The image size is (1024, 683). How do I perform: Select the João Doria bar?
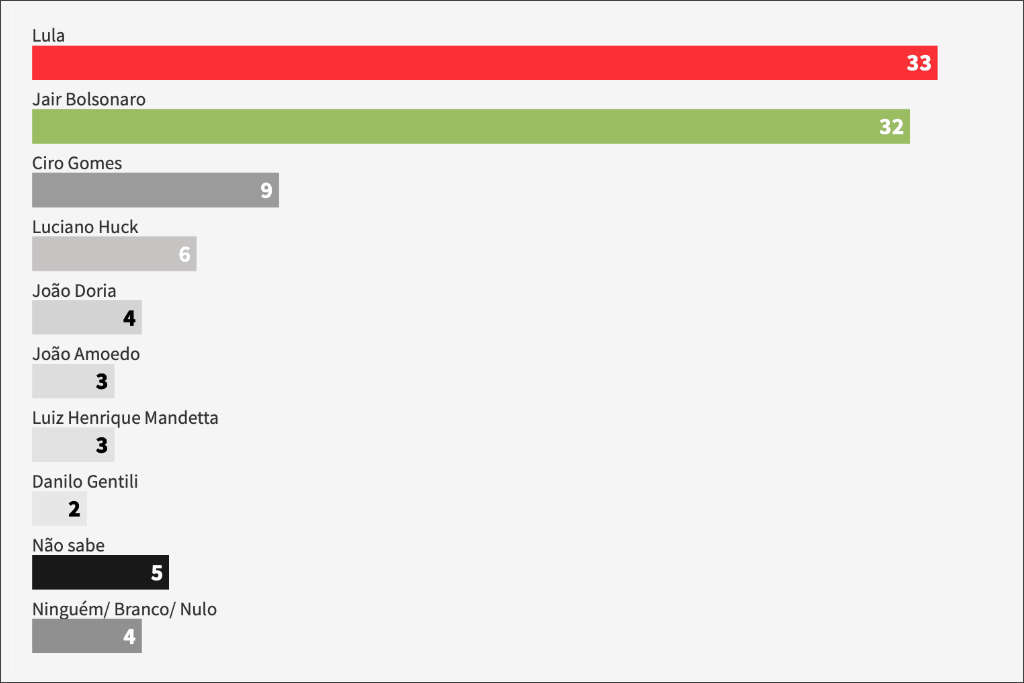[87, 317]
